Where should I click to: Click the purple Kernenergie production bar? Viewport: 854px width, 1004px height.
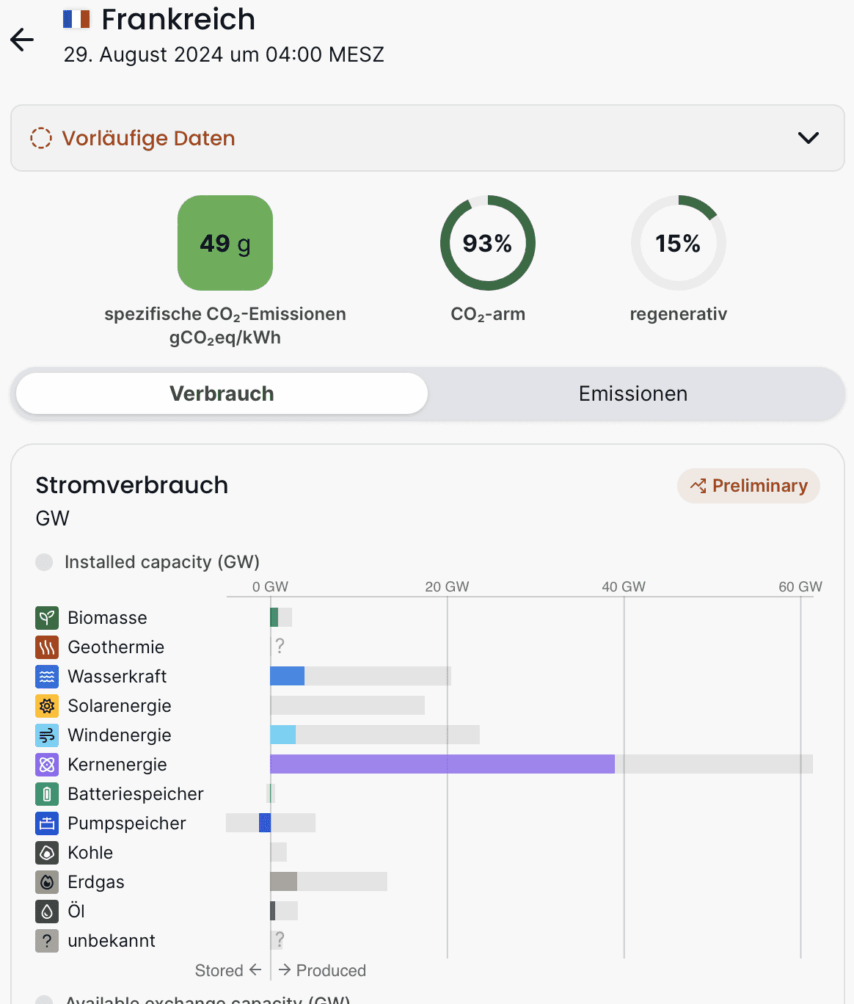(x=442, y=765)
